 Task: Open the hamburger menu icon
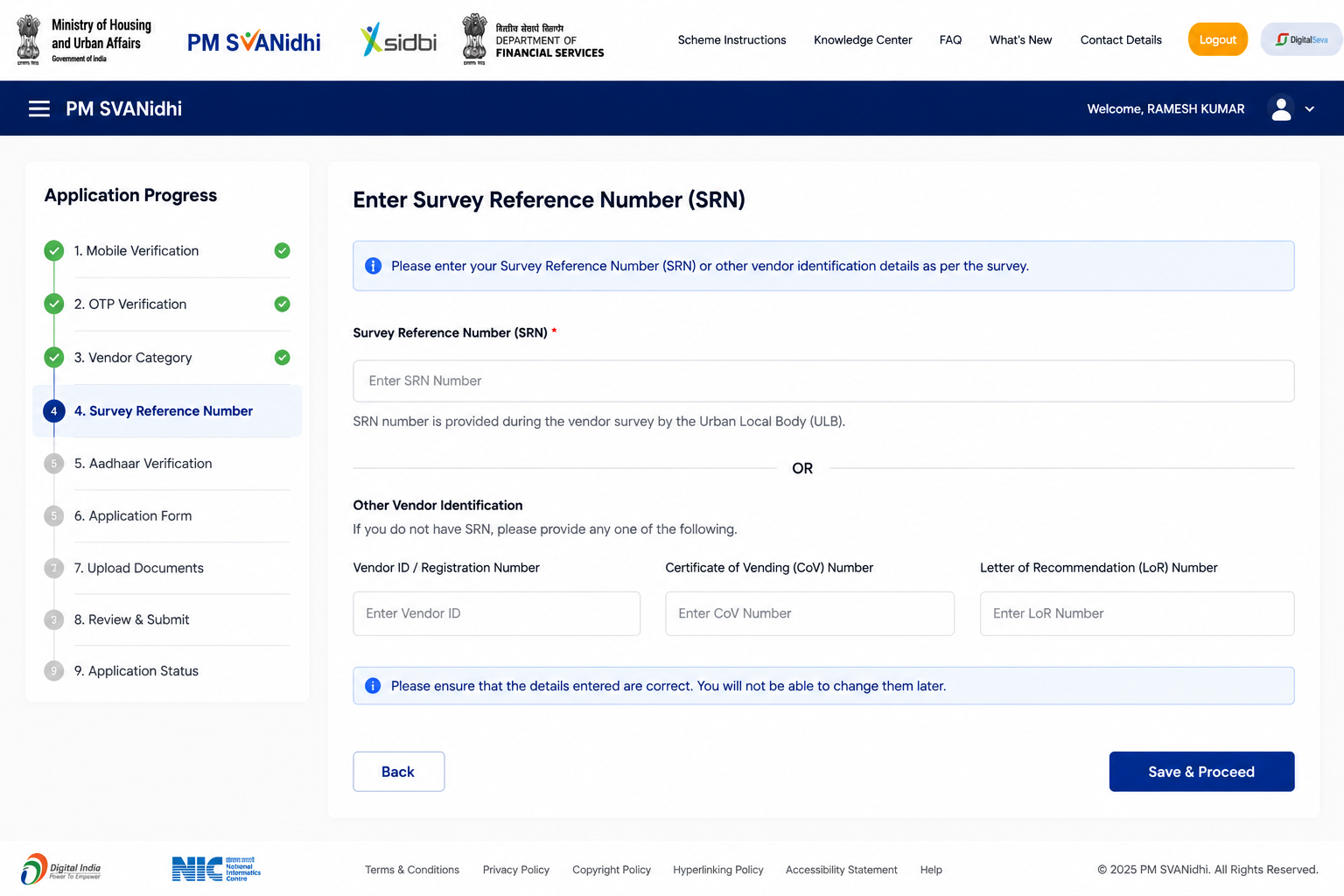click(x=38, y=108)
